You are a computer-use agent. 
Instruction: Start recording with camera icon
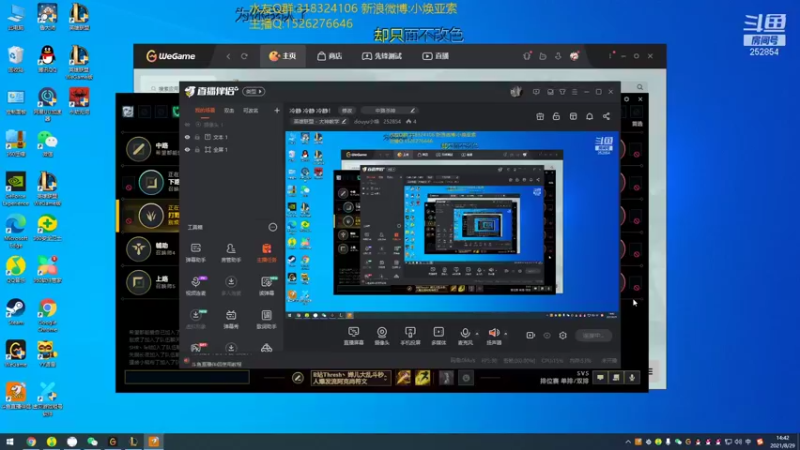(531, 336)
